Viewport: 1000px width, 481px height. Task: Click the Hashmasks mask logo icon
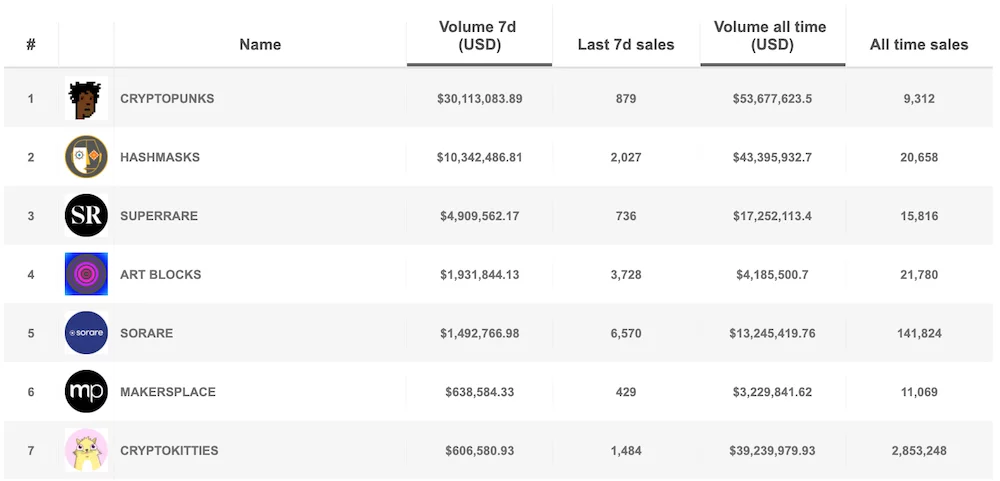pos(86,157)
